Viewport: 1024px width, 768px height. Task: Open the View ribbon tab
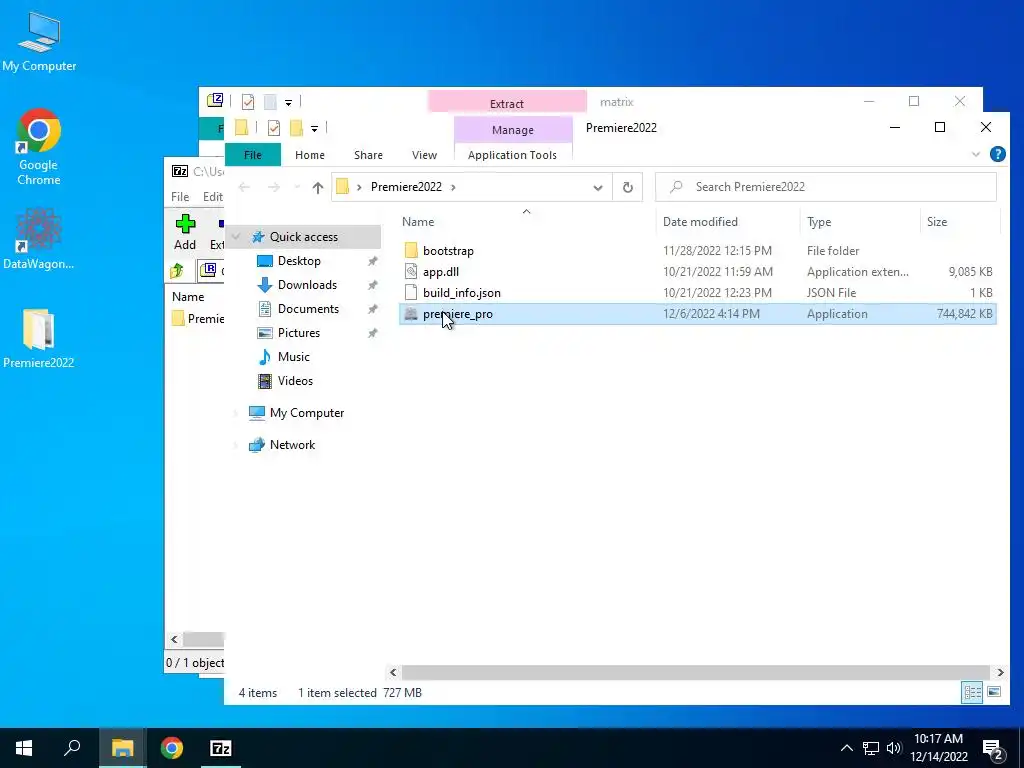[x=424, y=155]
